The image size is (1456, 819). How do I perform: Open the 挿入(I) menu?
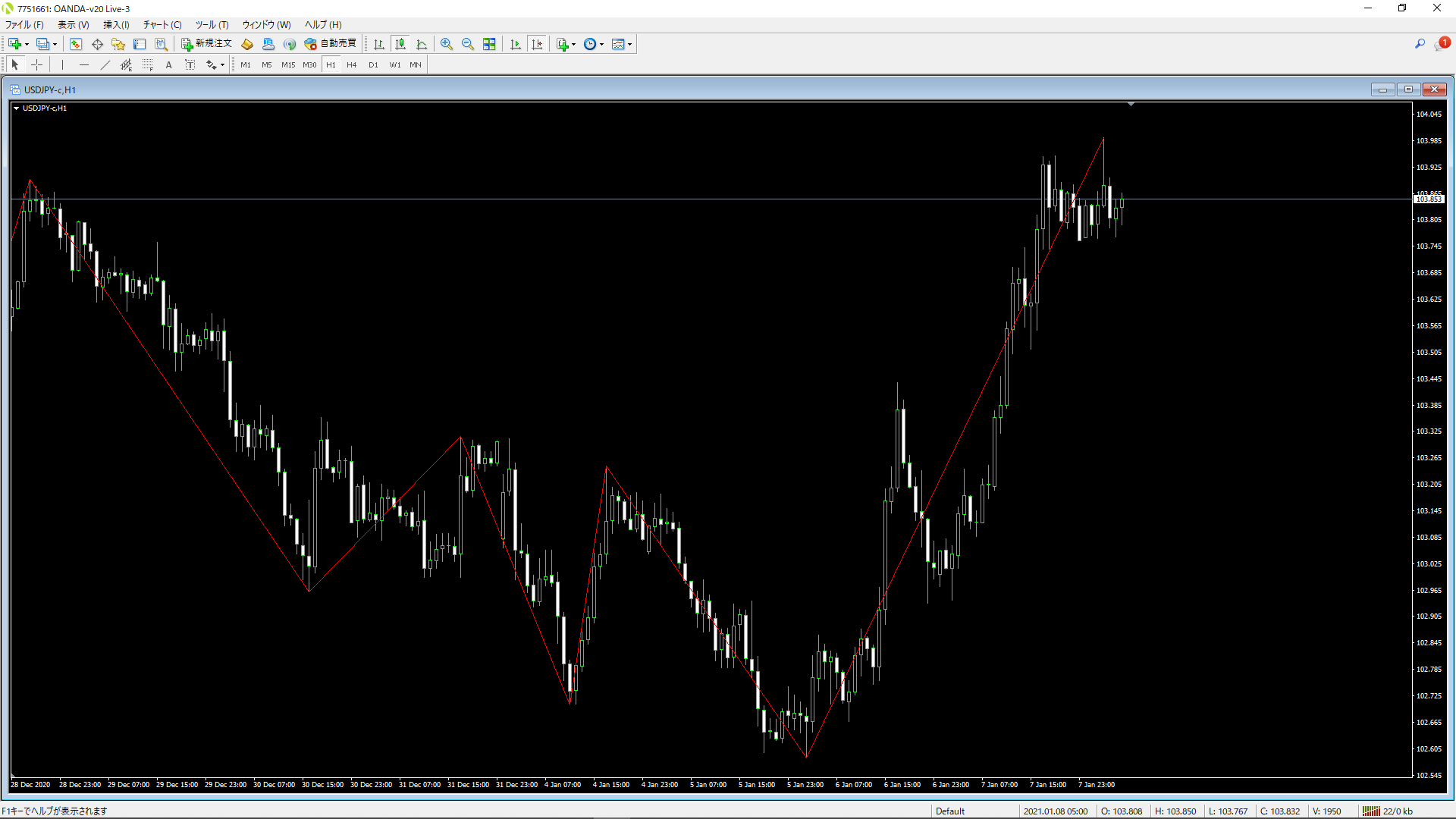pyautogui.click(x=116, y=24)
